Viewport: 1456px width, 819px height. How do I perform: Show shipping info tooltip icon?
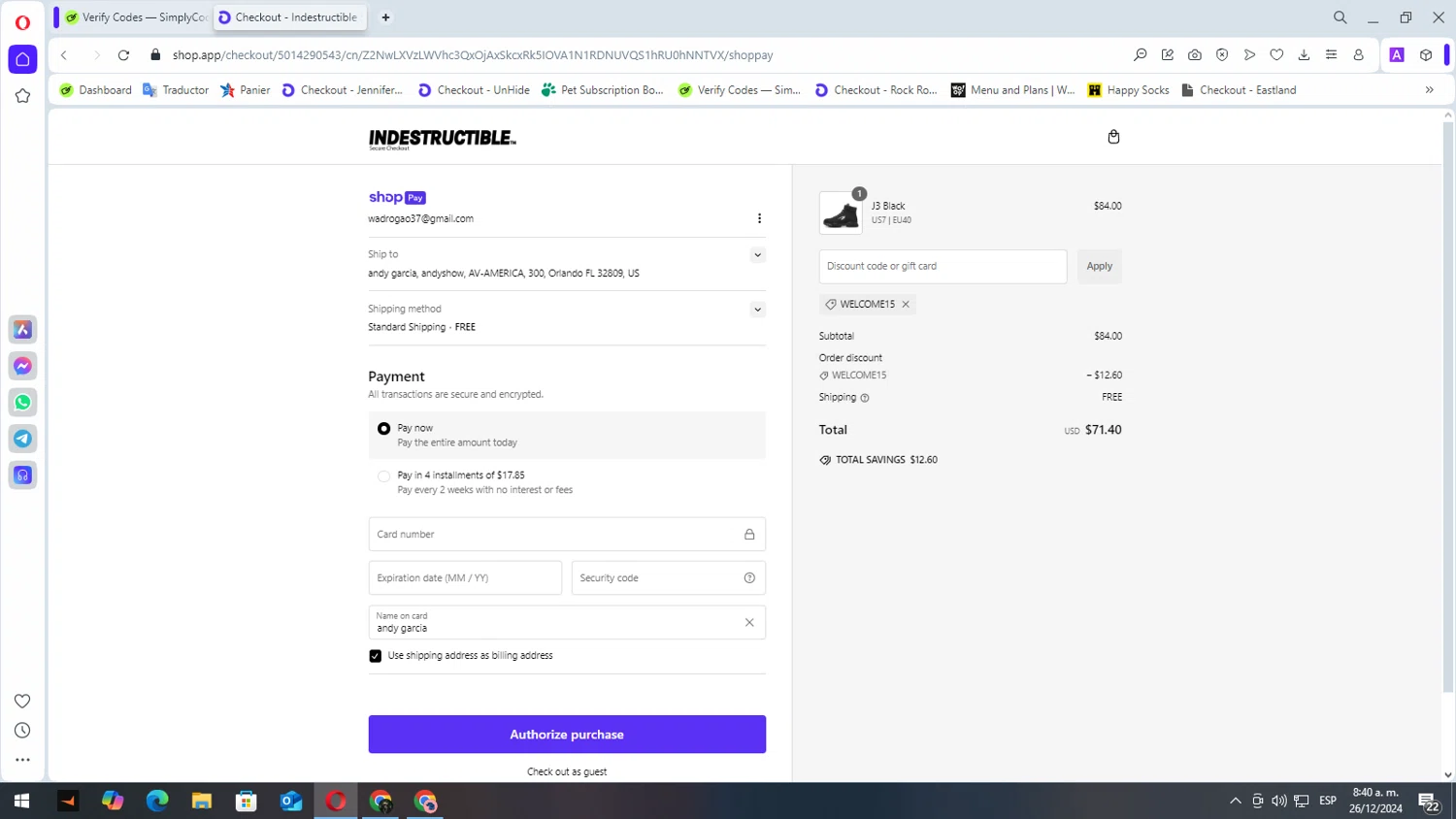click(x=865, y=398)
